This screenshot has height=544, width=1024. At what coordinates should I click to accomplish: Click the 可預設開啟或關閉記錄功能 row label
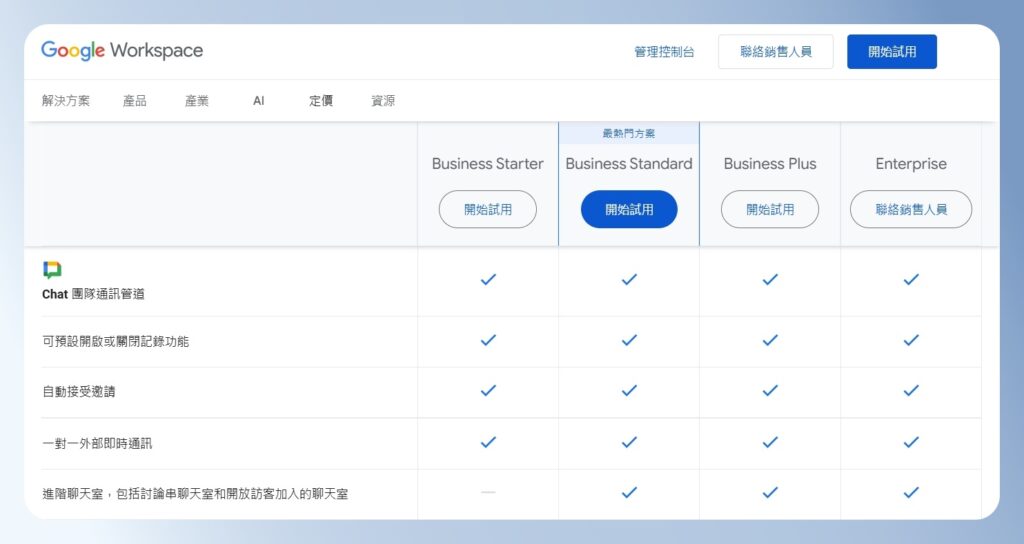(116, 341)
